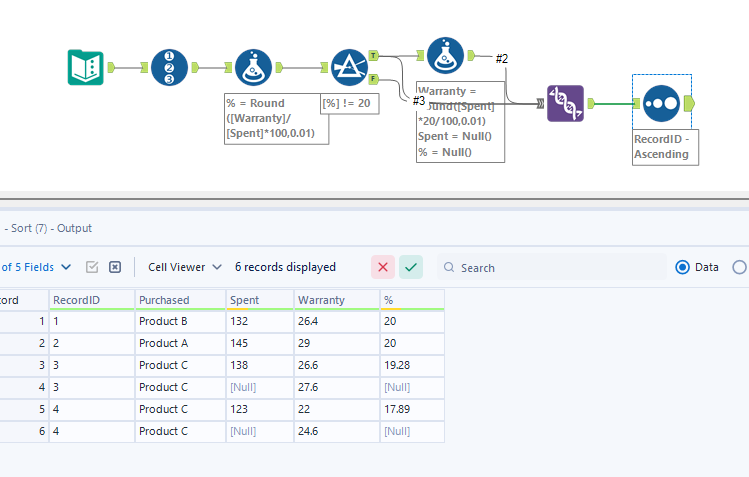Click the Union tool's input anchor

(540, 103)
